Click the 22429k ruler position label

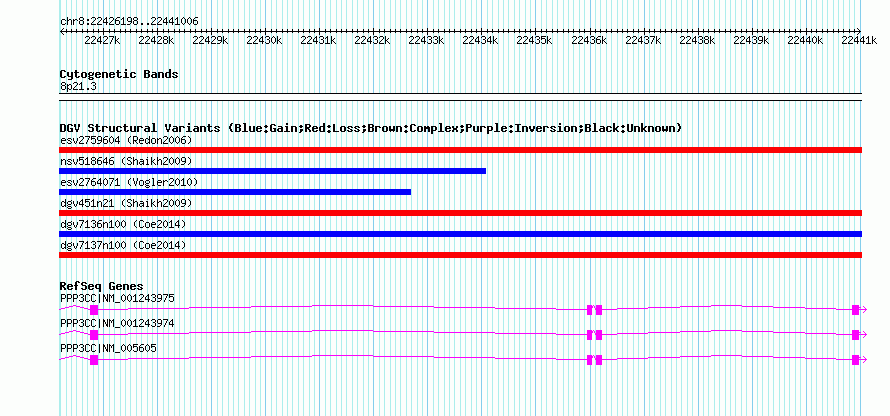210,40
